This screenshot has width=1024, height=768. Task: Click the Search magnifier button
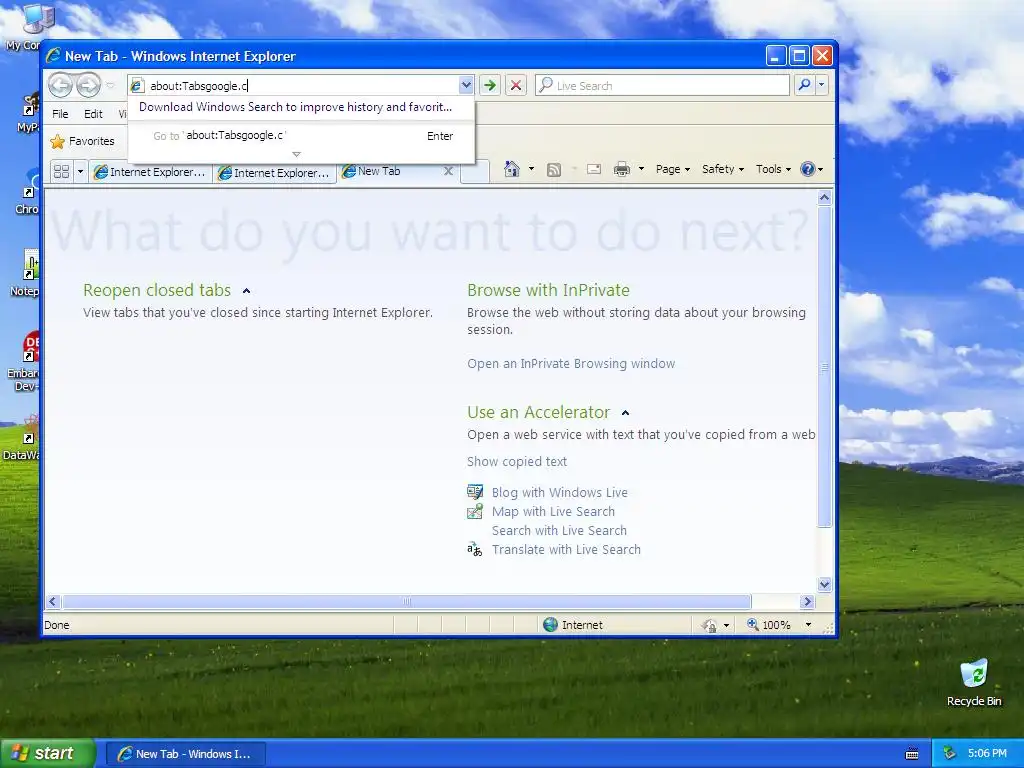coord(805,85)
